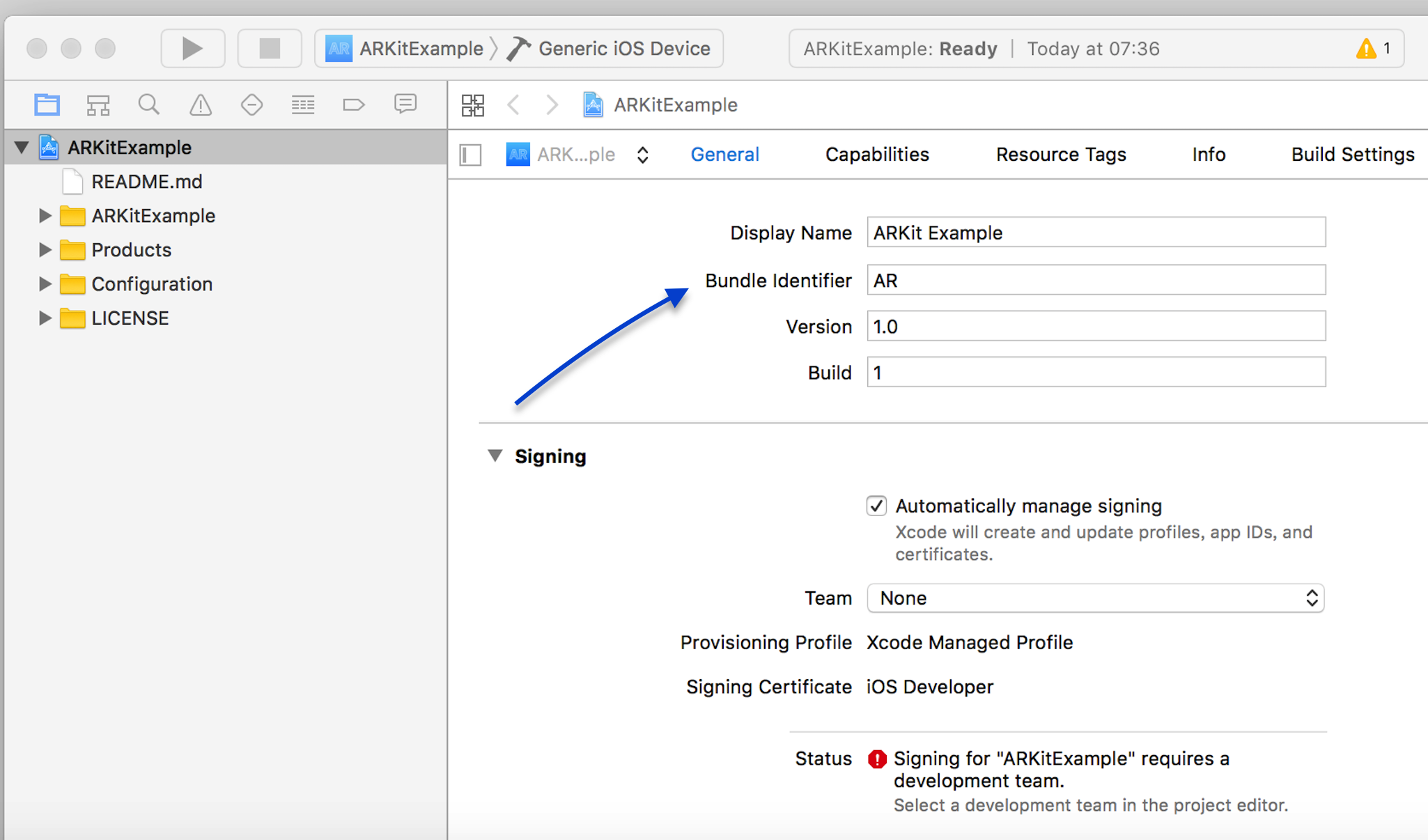
Task: Click the iOS Developer certificate text
Action: [930, 687]
